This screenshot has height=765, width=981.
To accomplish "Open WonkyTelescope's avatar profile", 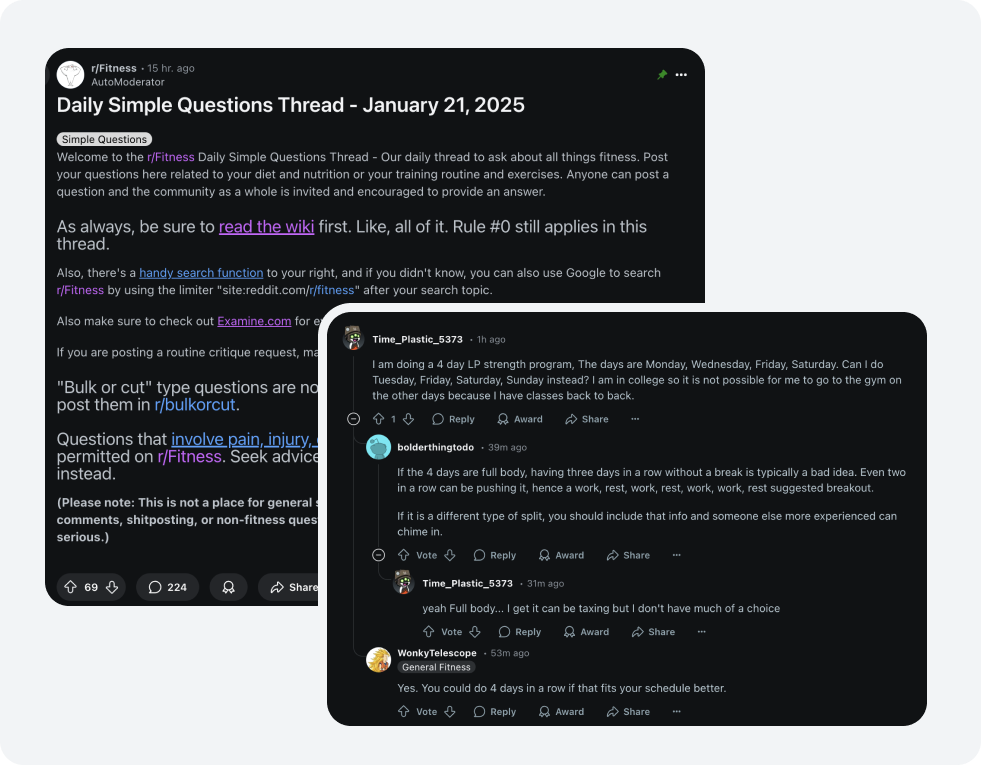I will 379,660.
